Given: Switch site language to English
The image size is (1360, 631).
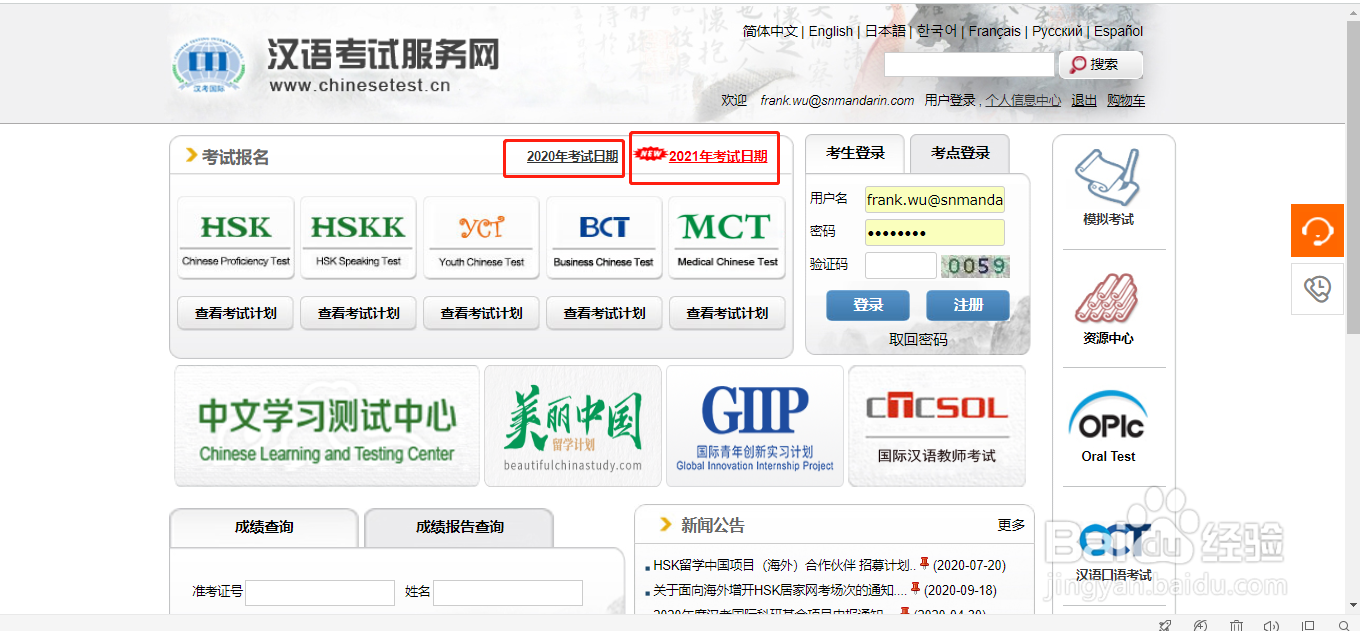Looking at the screenshot, I should (x=830, y=31).
